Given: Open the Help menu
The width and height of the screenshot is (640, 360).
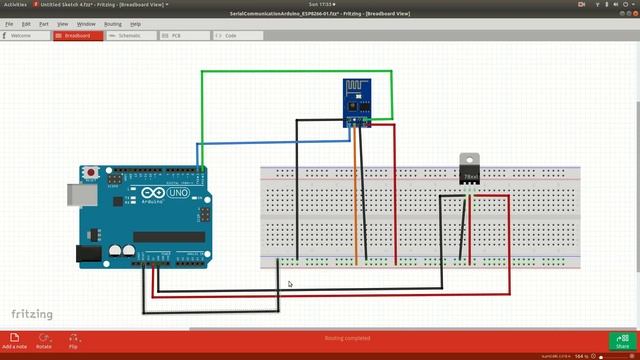Looking at the screenshot, I should point(136,24).
